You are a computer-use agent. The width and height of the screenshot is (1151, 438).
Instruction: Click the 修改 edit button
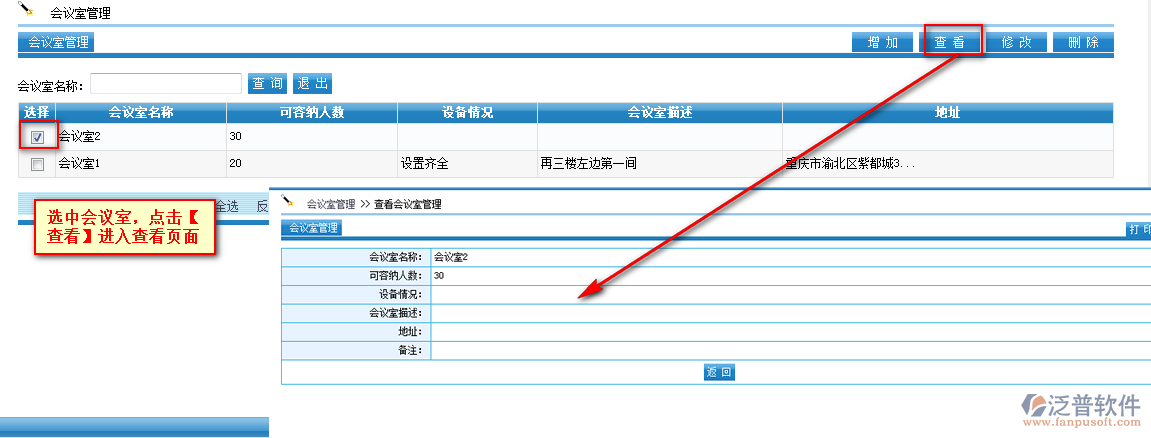pyautogui.click(x=1016, y=42)
